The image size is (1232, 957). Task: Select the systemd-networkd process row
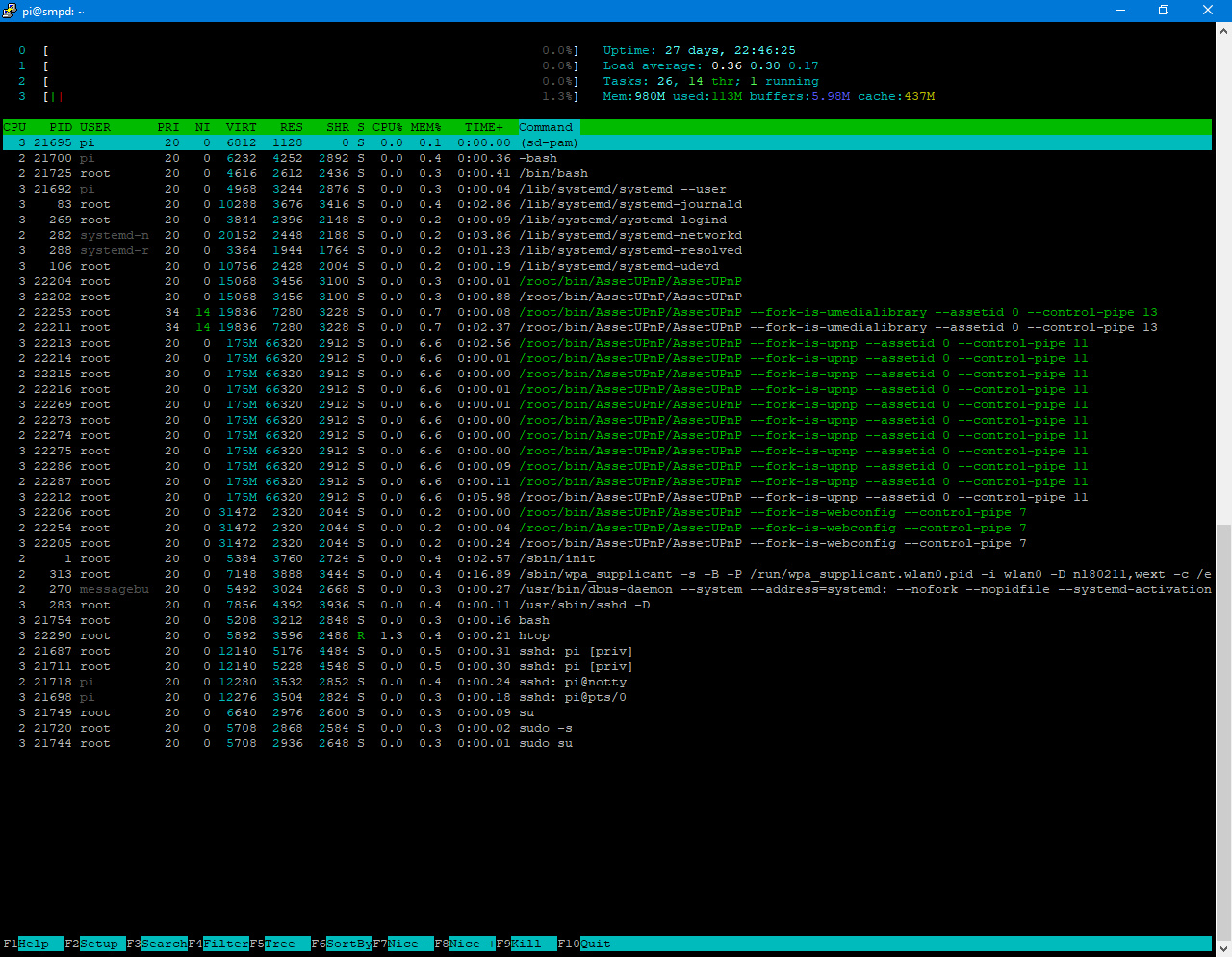pyautogui.click(x=607, y=235)
